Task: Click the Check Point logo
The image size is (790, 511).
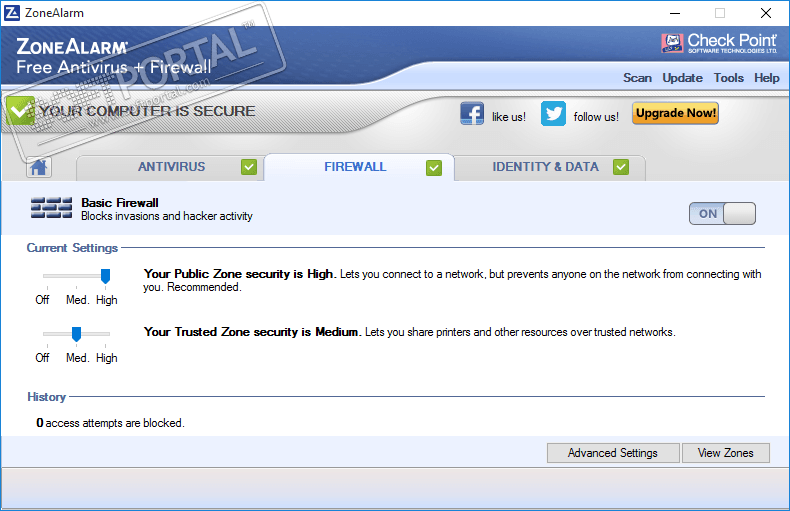Action: click(719, 43)
